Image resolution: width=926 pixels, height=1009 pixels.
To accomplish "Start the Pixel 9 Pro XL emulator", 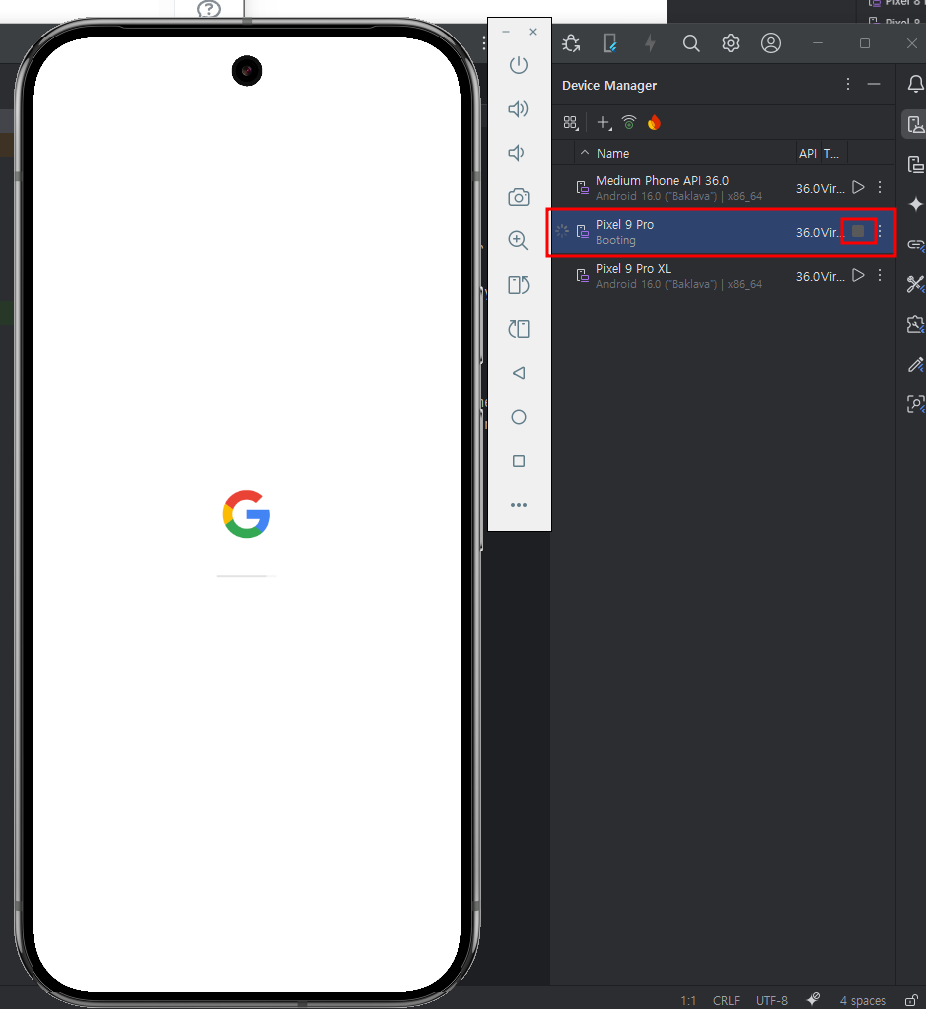I will pos(858,275).
